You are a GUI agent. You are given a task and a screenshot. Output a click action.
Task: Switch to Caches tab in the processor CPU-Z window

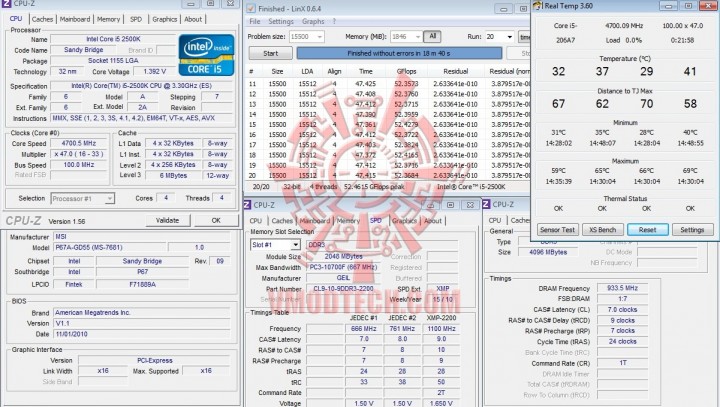42,19
